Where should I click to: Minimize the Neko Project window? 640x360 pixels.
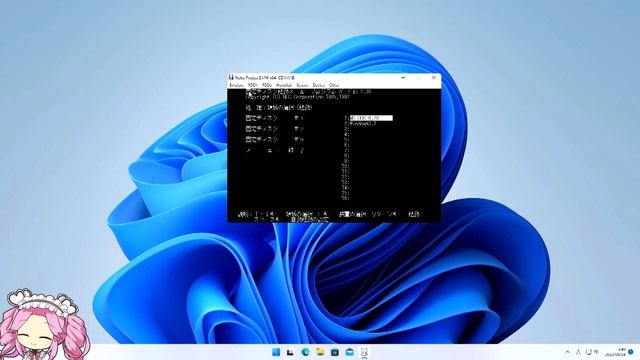click(x=403, y=77)
